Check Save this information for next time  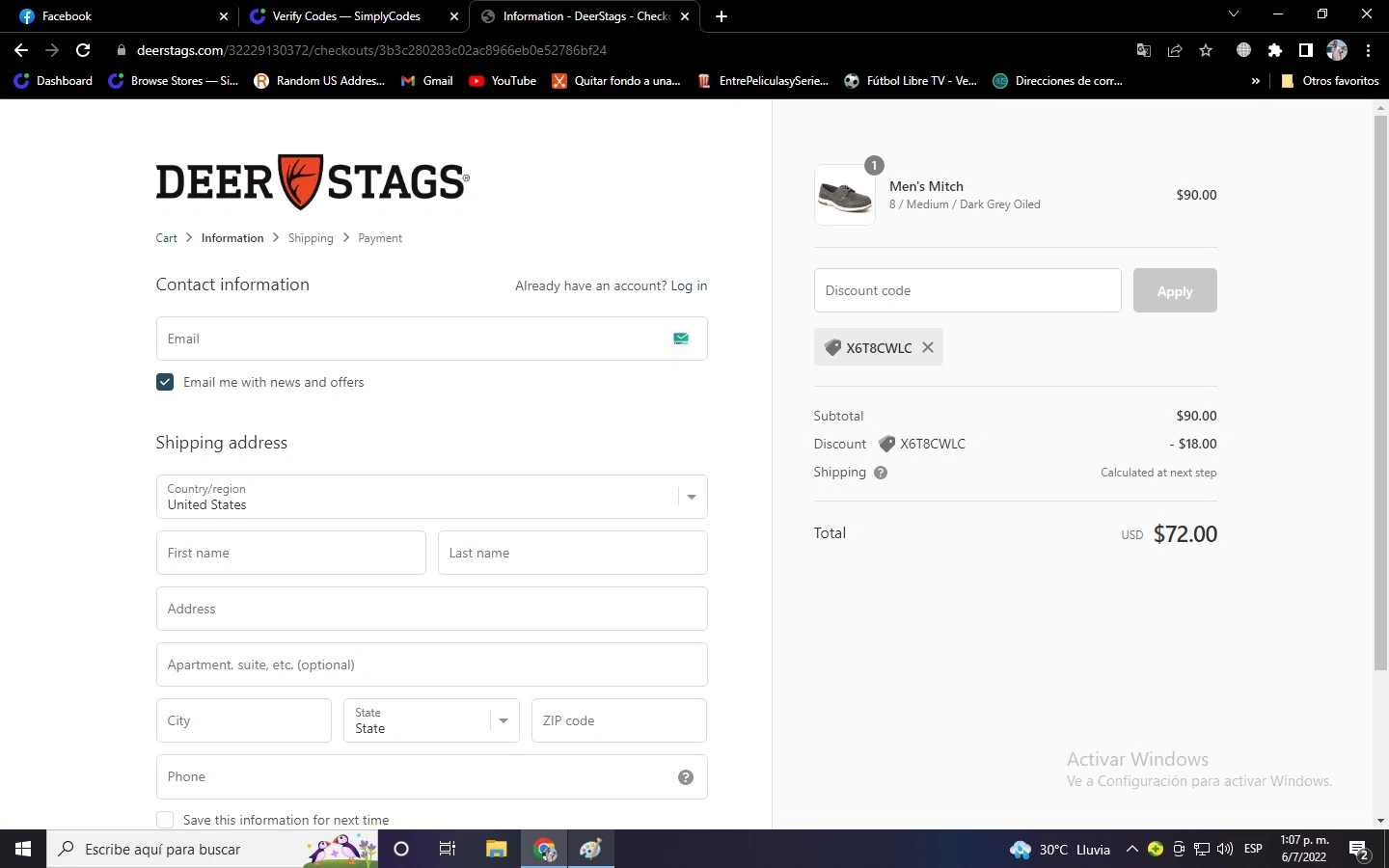(165, 820)
